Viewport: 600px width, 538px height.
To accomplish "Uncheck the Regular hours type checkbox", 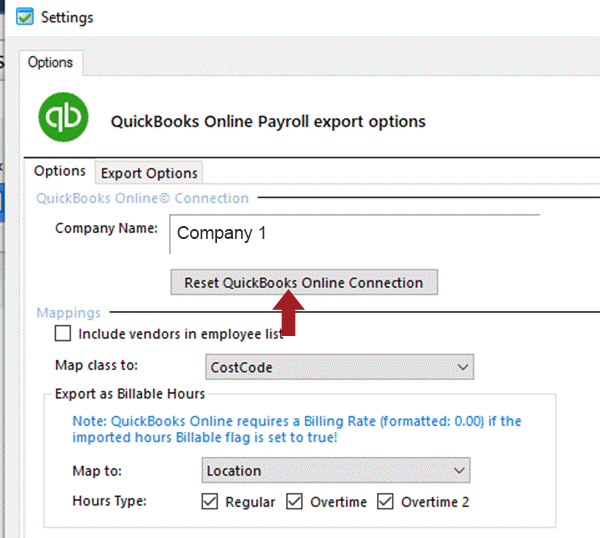I will point(210,501).
